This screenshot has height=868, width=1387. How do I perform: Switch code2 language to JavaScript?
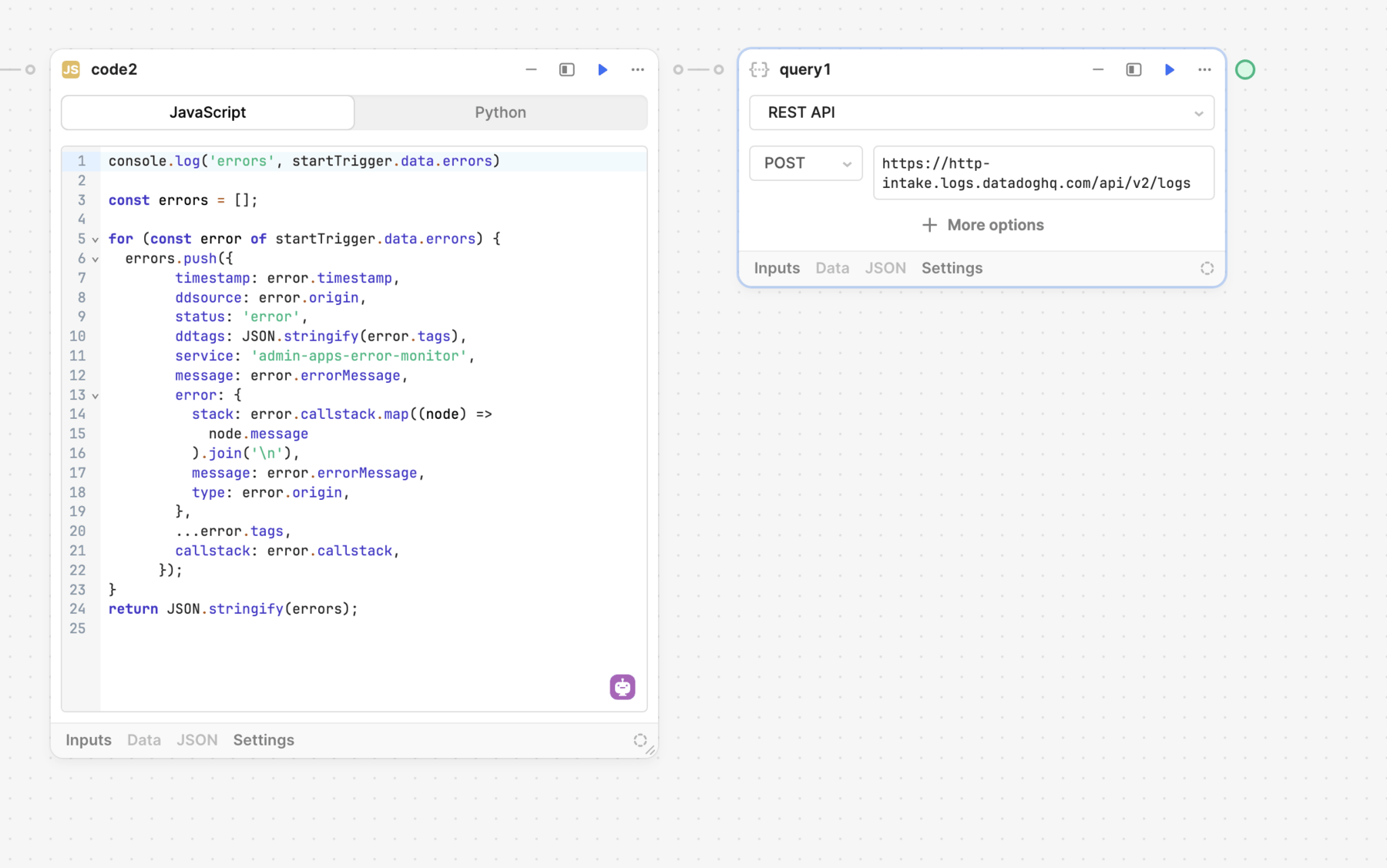[207, 112]
